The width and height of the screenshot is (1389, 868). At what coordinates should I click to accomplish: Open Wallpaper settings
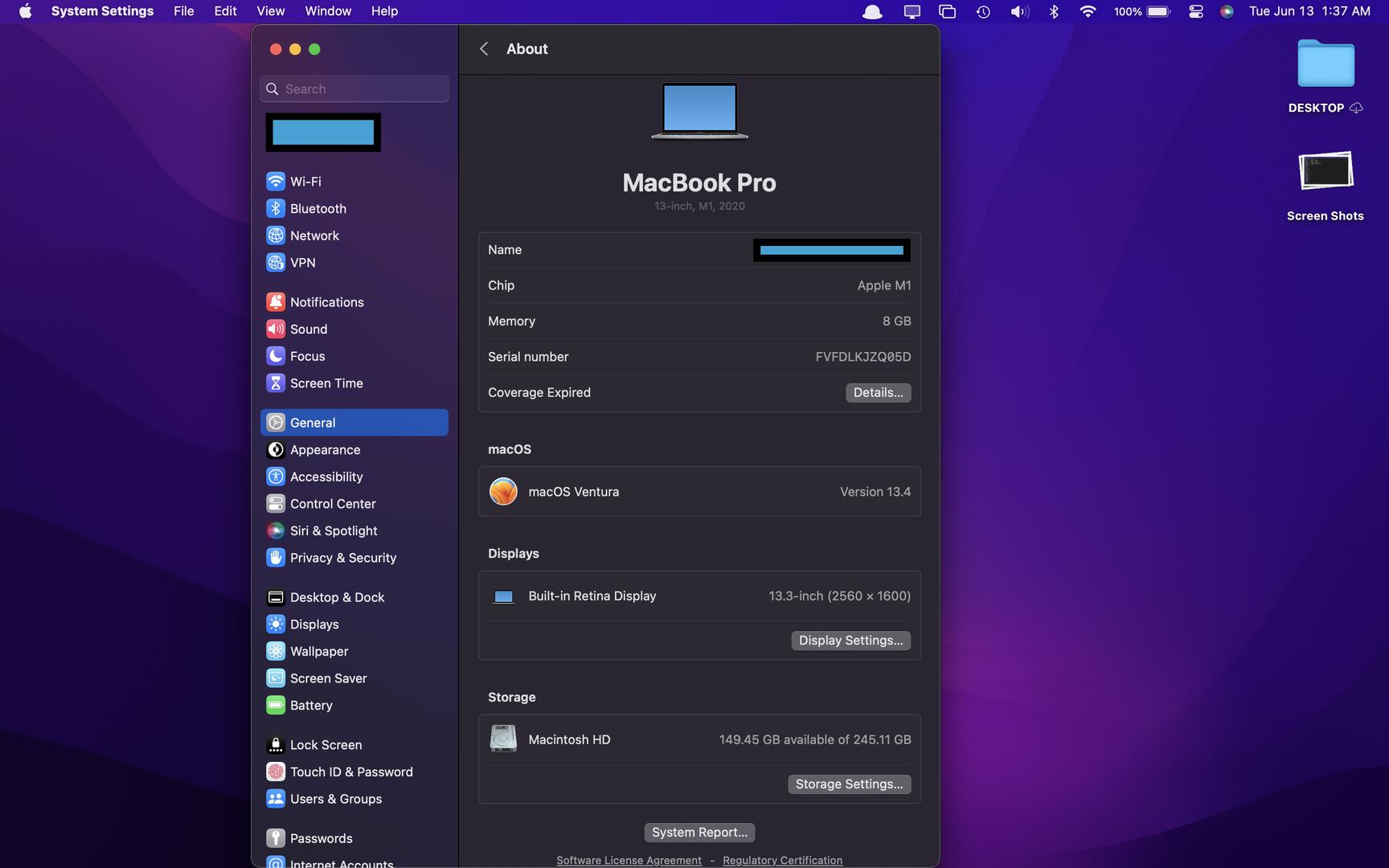point(354,652)
